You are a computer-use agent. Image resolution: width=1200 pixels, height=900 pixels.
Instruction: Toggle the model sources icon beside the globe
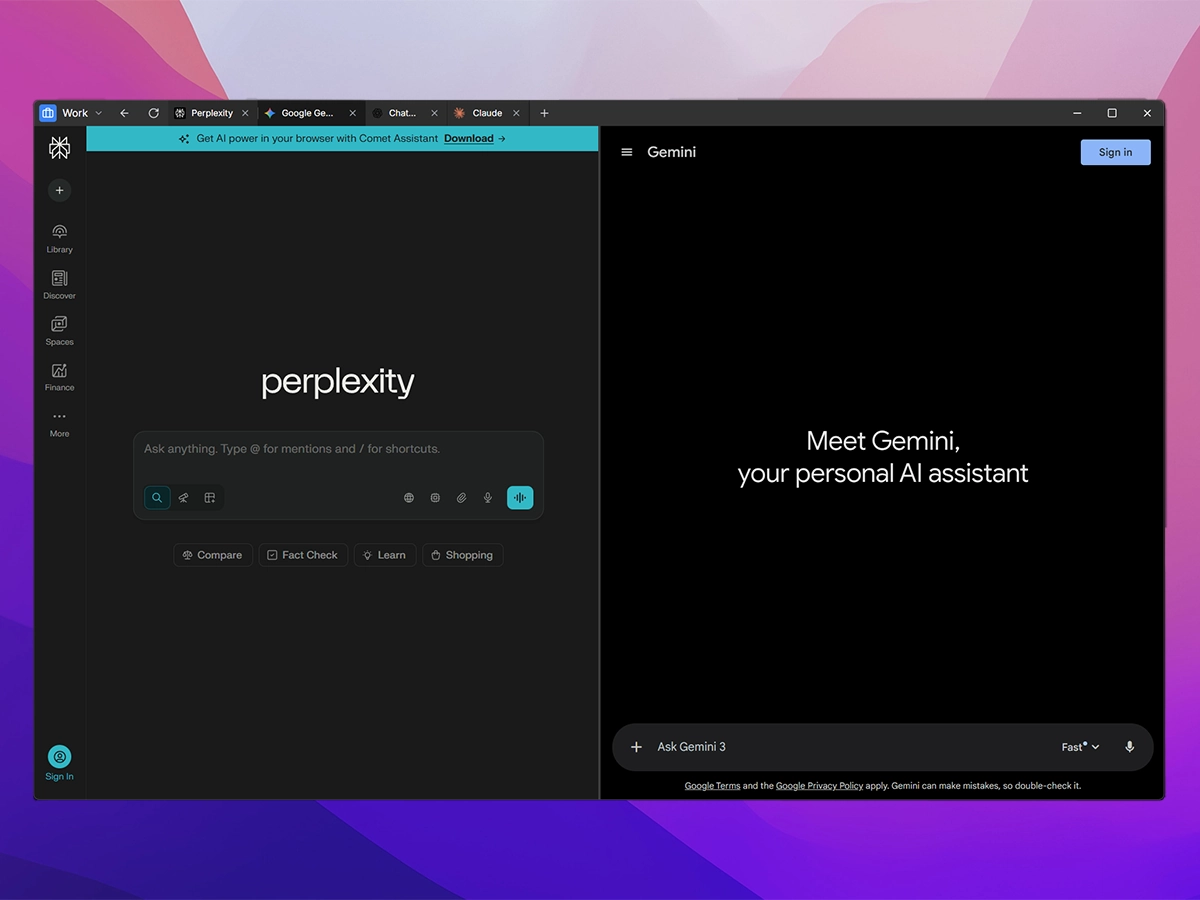point(435,497)
